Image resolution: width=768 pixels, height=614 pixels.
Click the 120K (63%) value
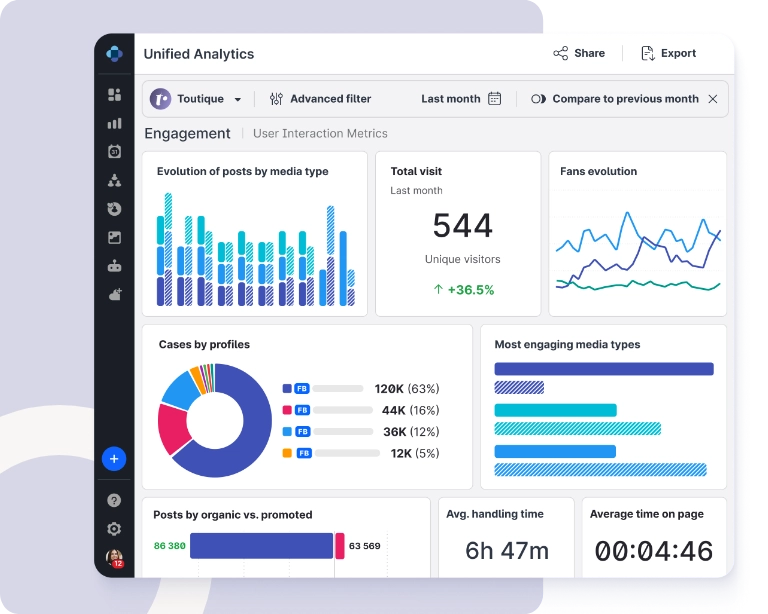point(407,389)
